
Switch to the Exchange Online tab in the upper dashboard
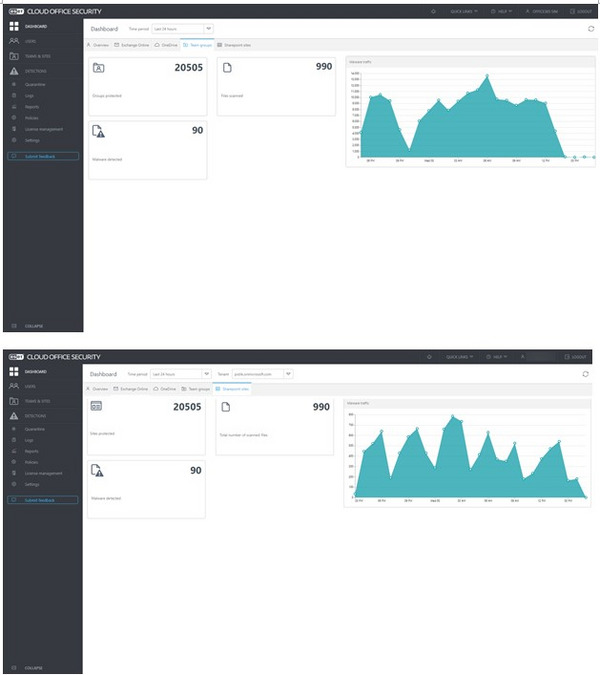tap(131, 45)
